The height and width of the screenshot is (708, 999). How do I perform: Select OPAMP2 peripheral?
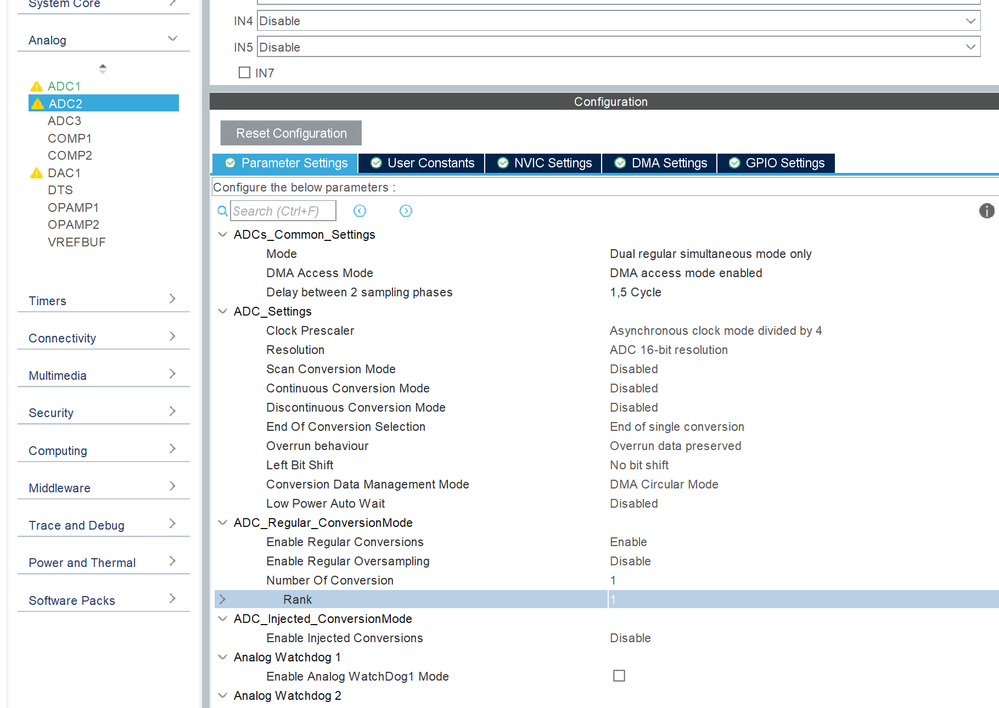click(73, 225)
